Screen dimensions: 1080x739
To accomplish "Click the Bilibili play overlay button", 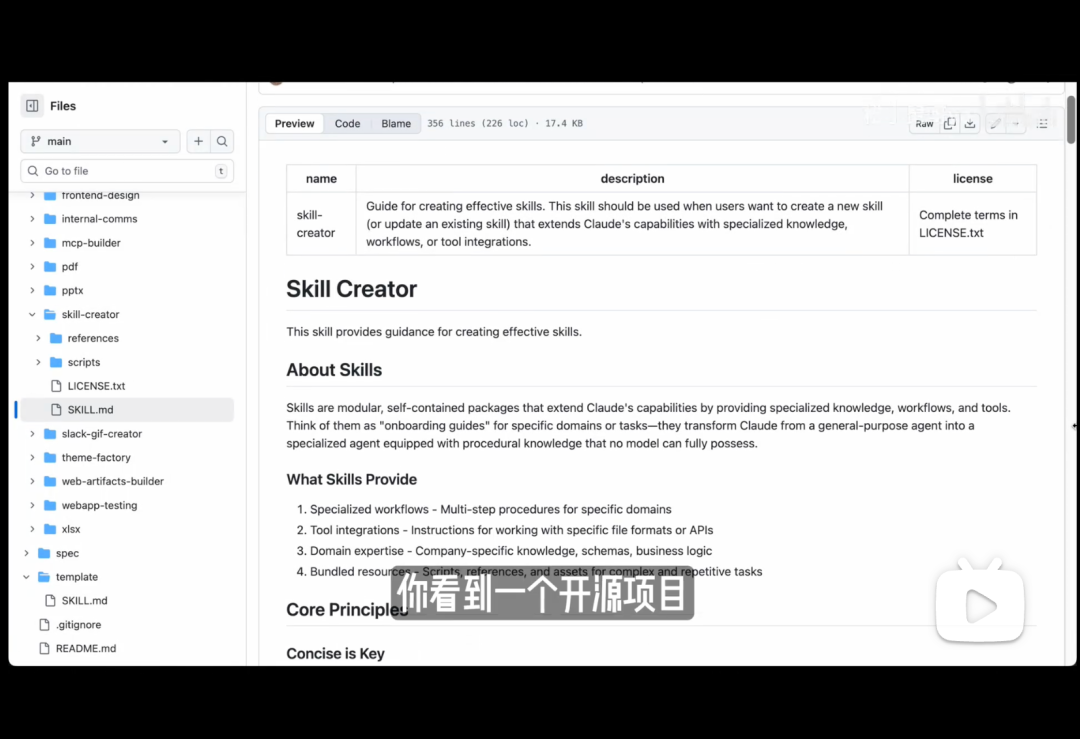I will click(979, 601).
